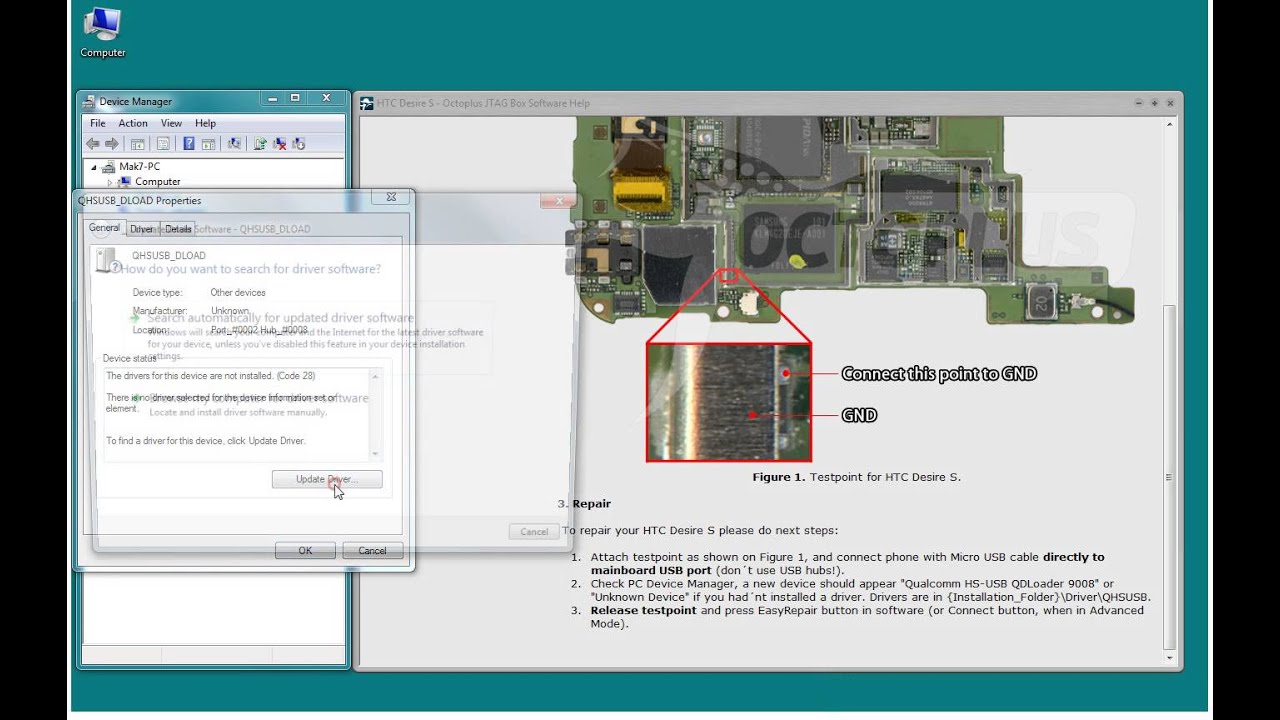Open Action menu in Device Manager
The height and width of the screenshot is (720, 1280).
[x=133, y=123]
